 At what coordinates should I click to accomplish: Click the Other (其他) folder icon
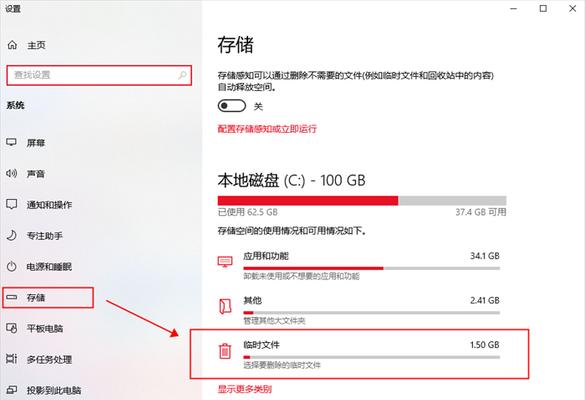click(225, 306)
